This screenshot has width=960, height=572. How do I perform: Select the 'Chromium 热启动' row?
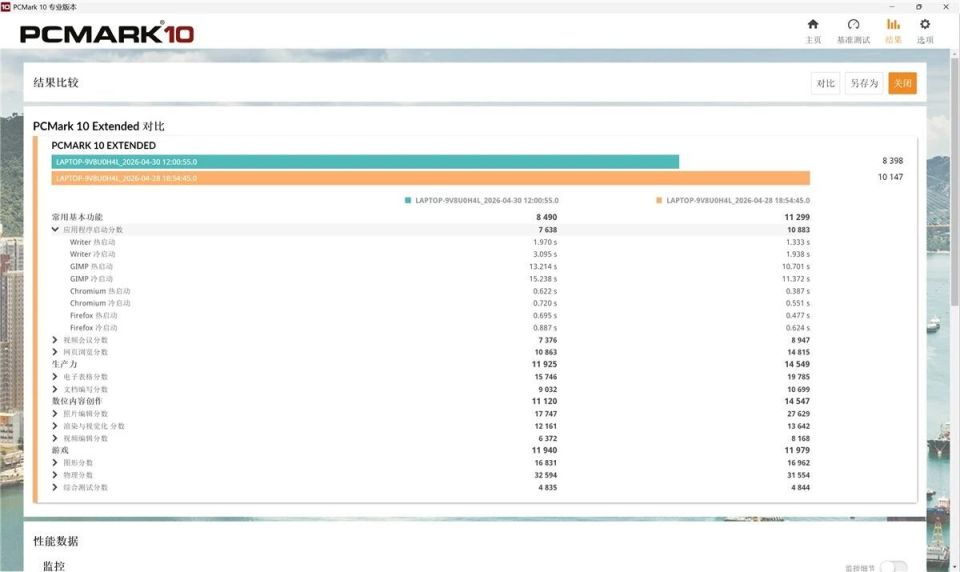pyautogui.click(x=430, y=291)
